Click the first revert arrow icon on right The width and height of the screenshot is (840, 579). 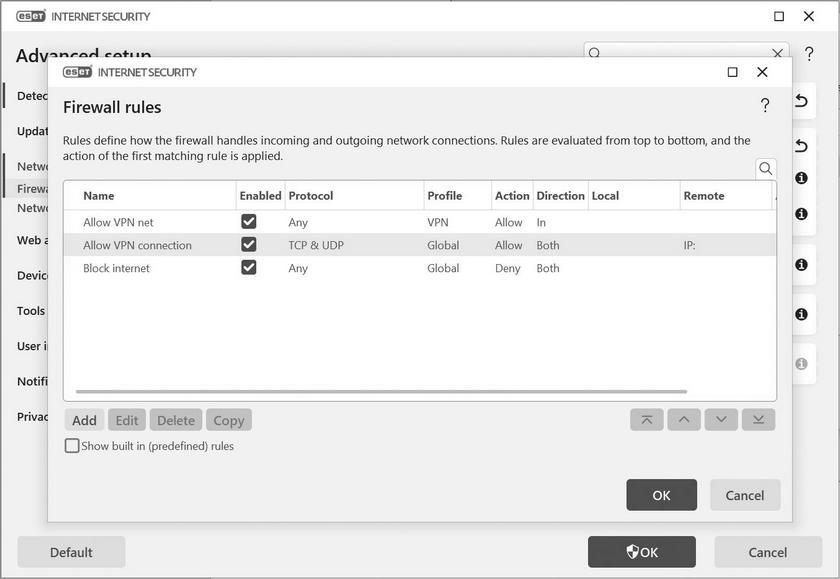[801, 101]
